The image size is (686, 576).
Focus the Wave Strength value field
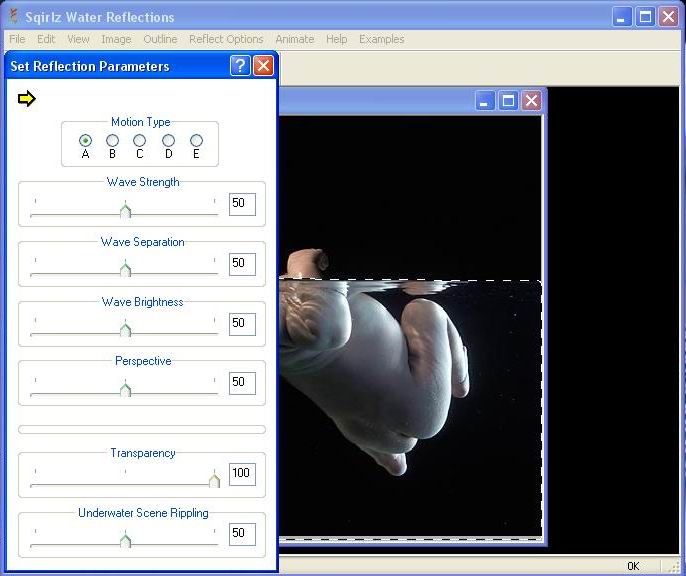click(242, 204)
